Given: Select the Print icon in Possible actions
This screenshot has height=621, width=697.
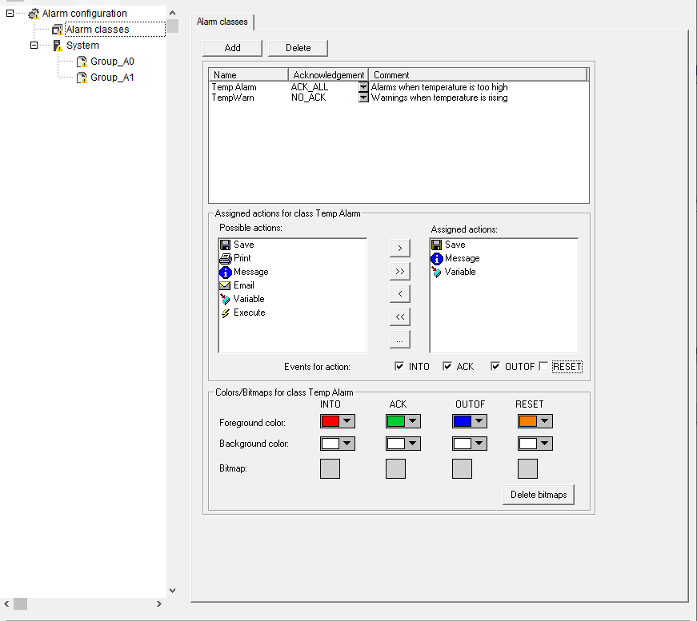Looking at the screenshot, I should [x=225, y=258].
